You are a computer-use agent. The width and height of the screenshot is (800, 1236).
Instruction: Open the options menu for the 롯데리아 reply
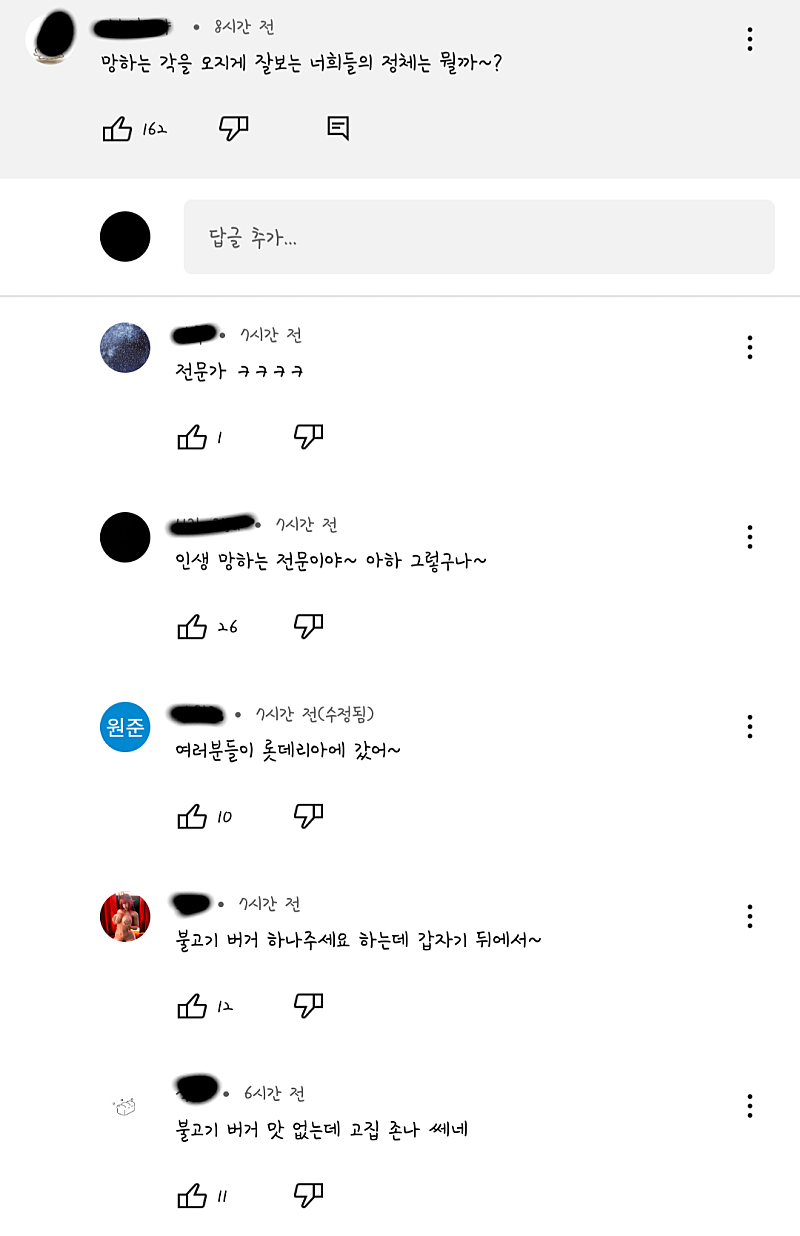(x=750, y=727)
